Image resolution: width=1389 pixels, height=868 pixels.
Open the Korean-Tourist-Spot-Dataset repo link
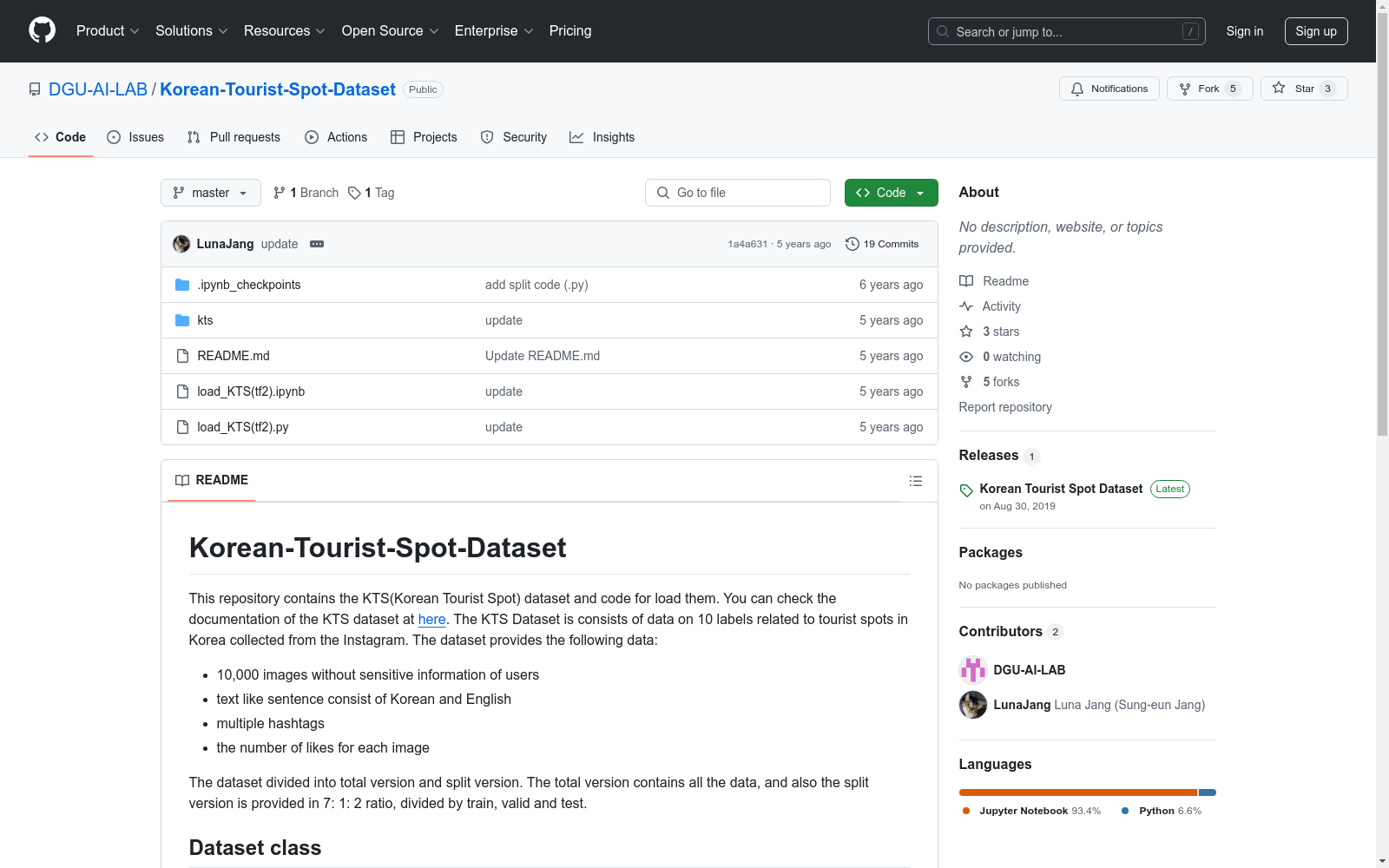coord(278,89)
